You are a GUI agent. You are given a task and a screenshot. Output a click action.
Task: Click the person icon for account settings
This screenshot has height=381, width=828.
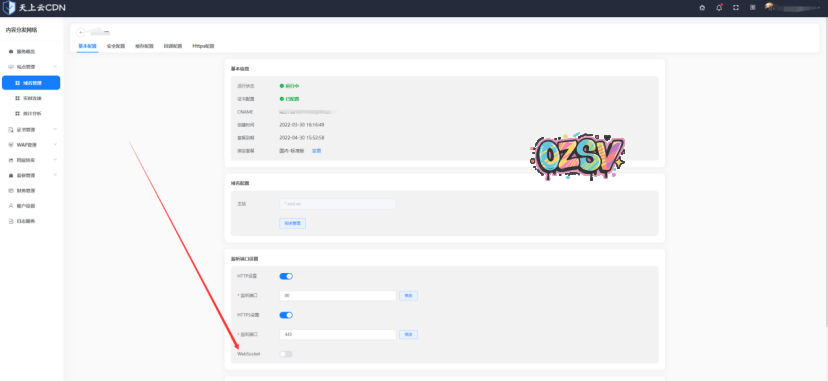coord(11,206)
